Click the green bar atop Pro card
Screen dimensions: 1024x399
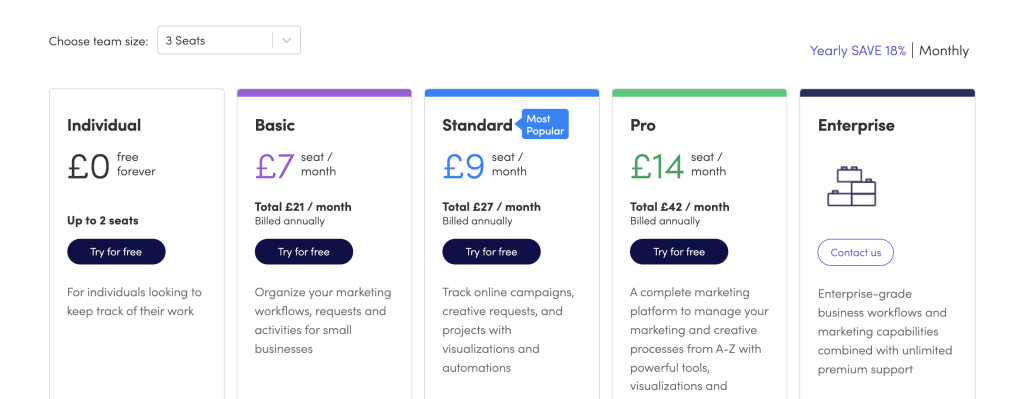coord(699,93)
